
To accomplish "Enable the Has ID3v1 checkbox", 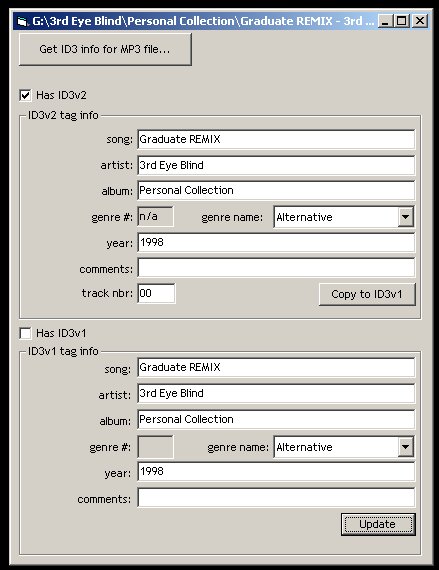I will pos(25,333).
